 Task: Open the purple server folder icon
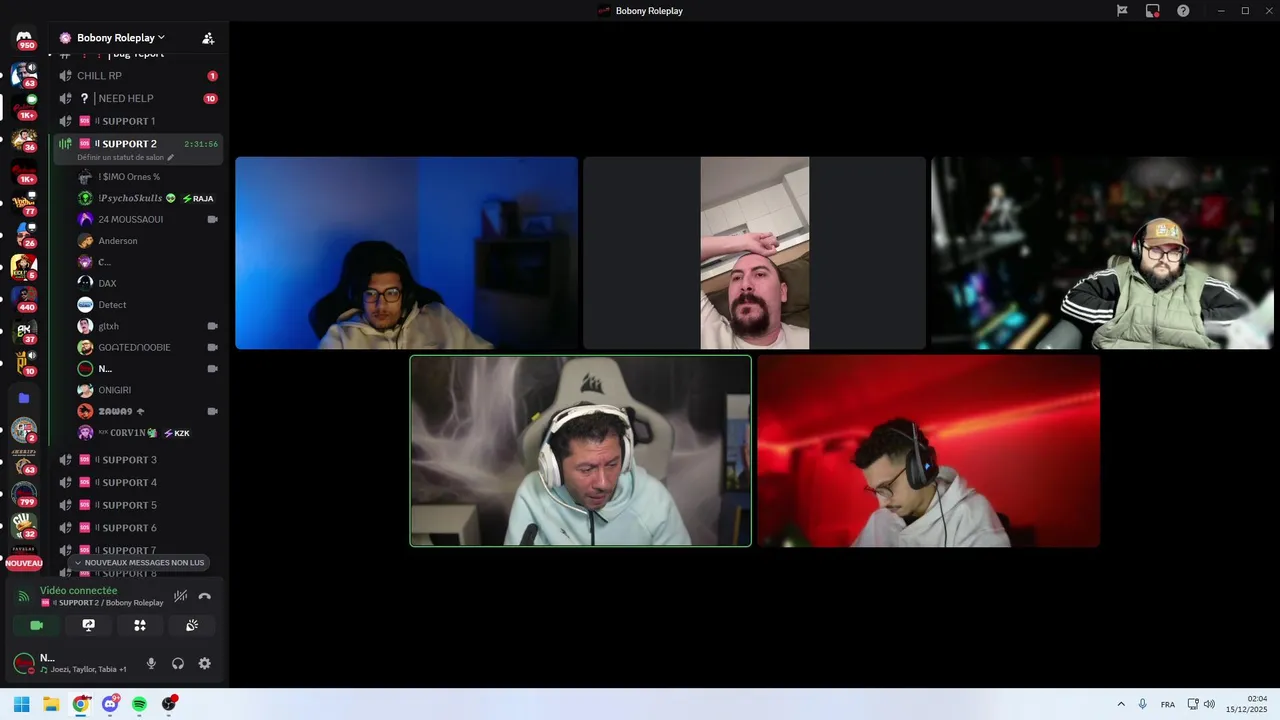pyautogui.click(x=24, y=398)
